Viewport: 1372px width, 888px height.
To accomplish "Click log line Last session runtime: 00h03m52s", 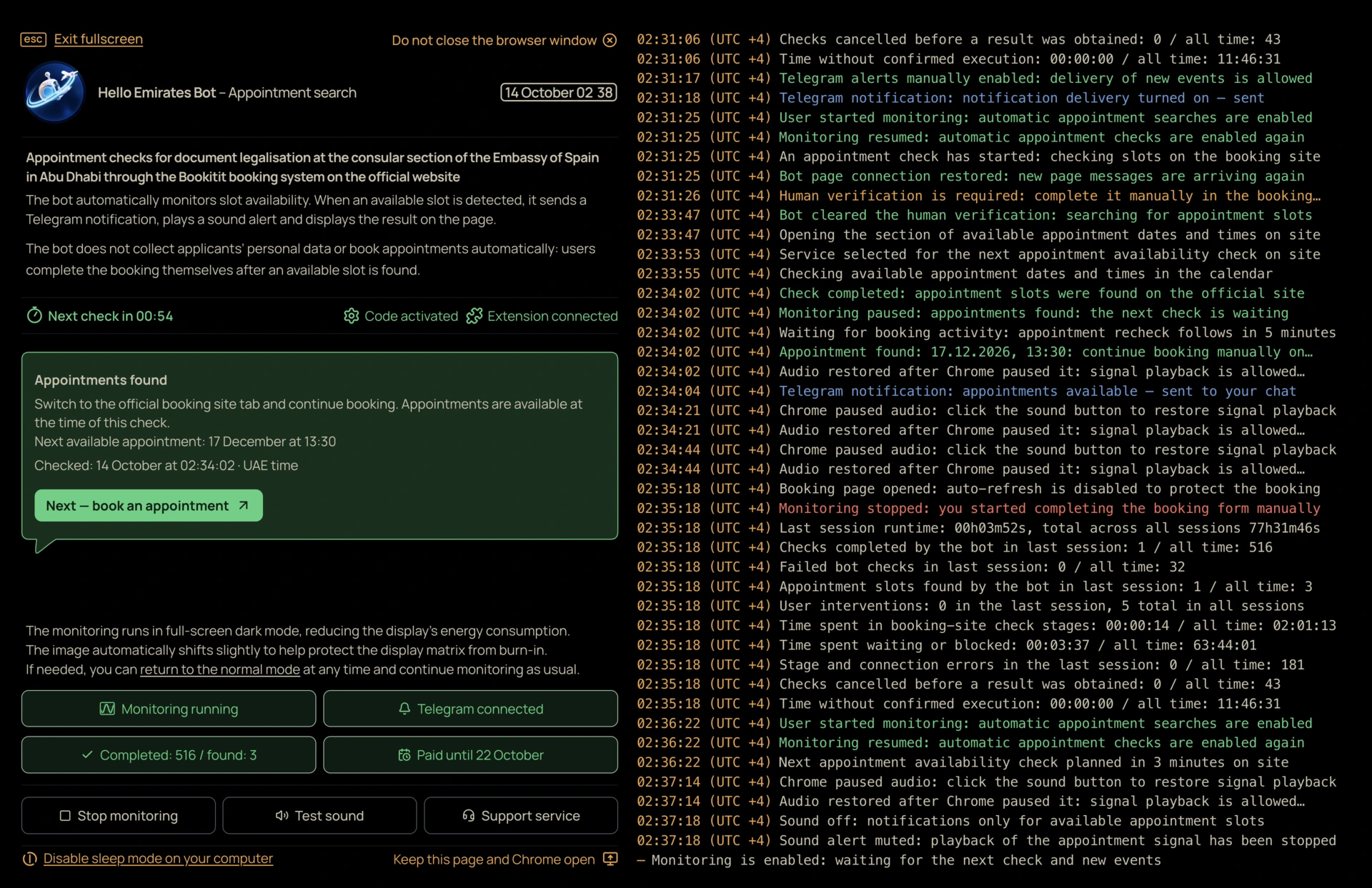I will (978, 528).
